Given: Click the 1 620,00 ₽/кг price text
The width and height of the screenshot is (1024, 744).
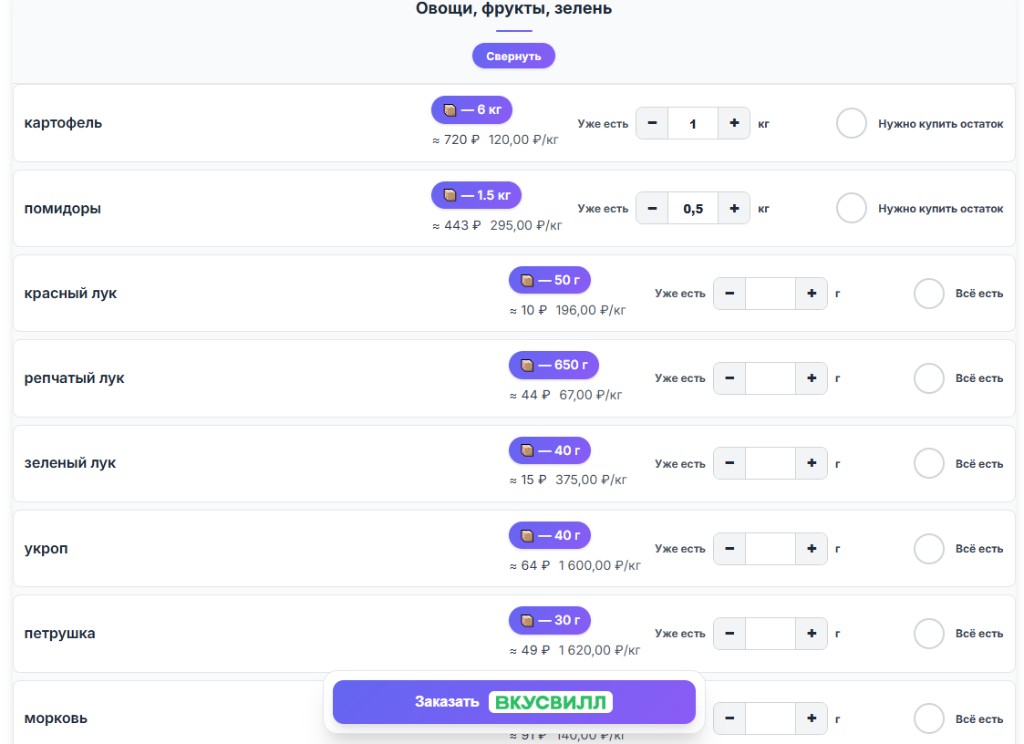Looking at the screenshot, I should click(x=600, y=651).
